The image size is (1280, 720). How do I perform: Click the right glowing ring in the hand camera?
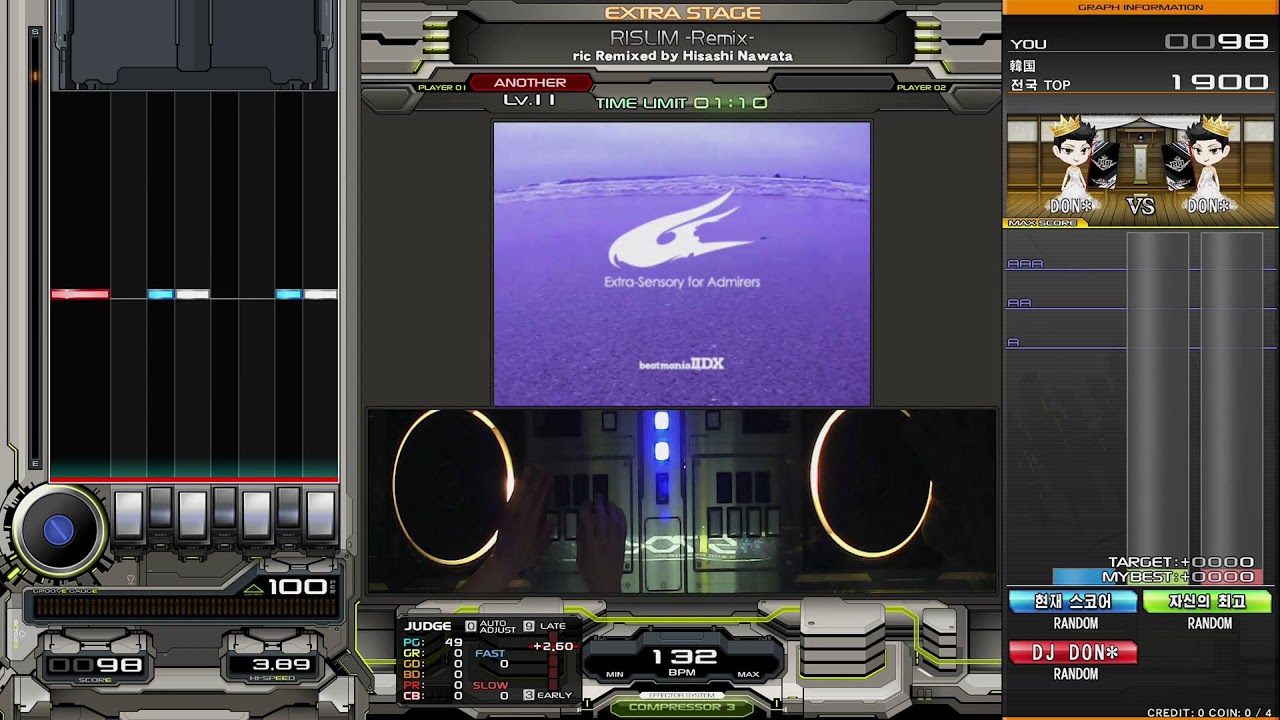(871, 482)
